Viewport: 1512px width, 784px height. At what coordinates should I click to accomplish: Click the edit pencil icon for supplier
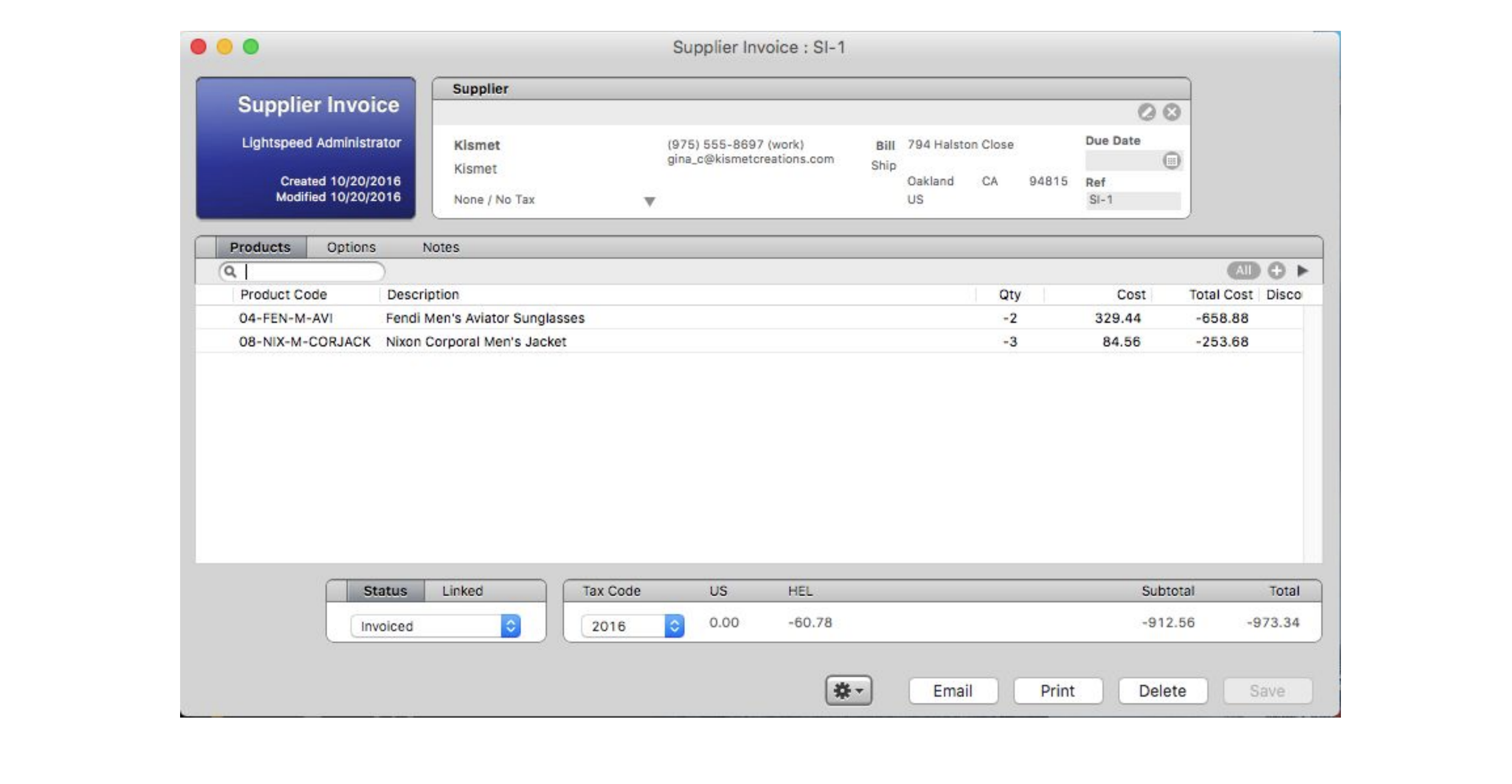pos(1146,111)
